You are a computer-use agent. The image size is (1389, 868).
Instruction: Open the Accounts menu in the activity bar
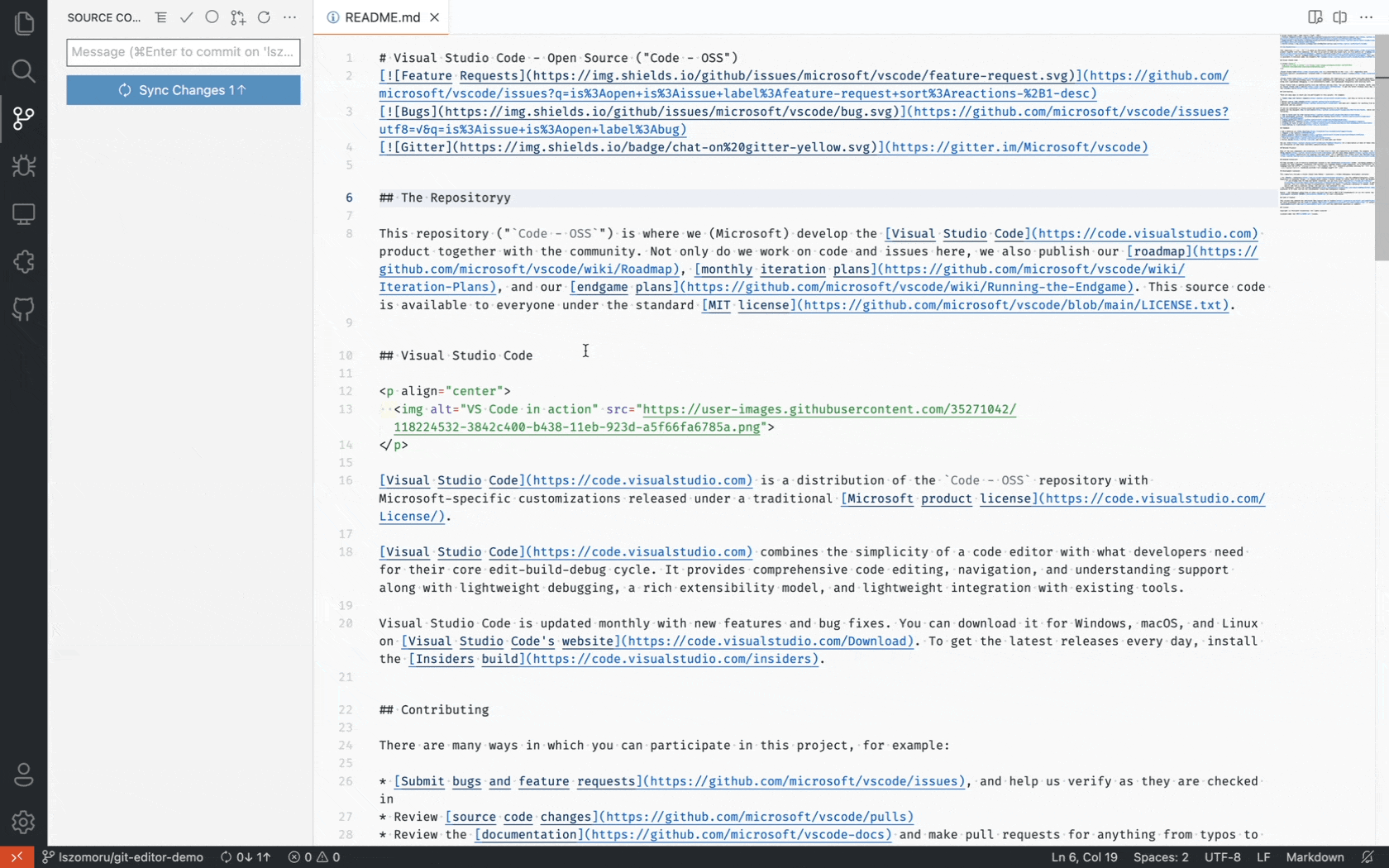[x=23, y=775]
